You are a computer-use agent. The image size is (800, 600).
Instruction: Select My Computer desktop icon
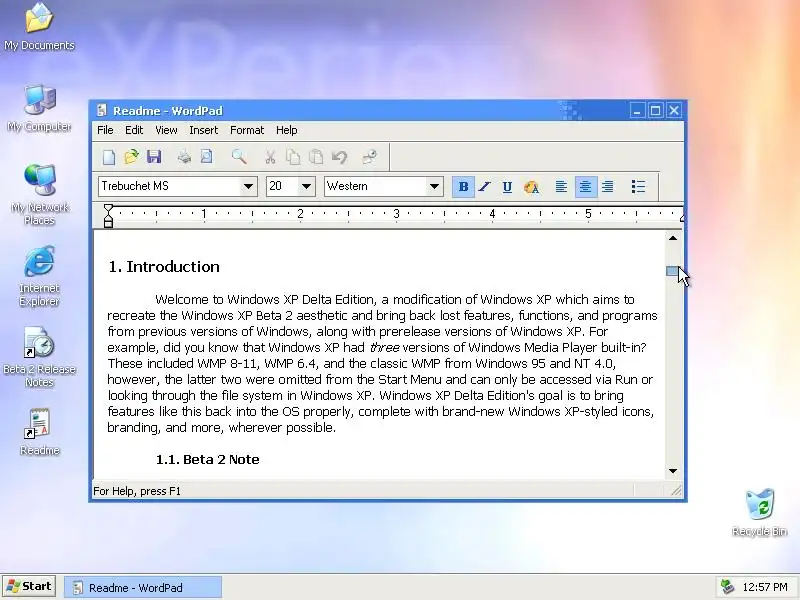point(39,108)
